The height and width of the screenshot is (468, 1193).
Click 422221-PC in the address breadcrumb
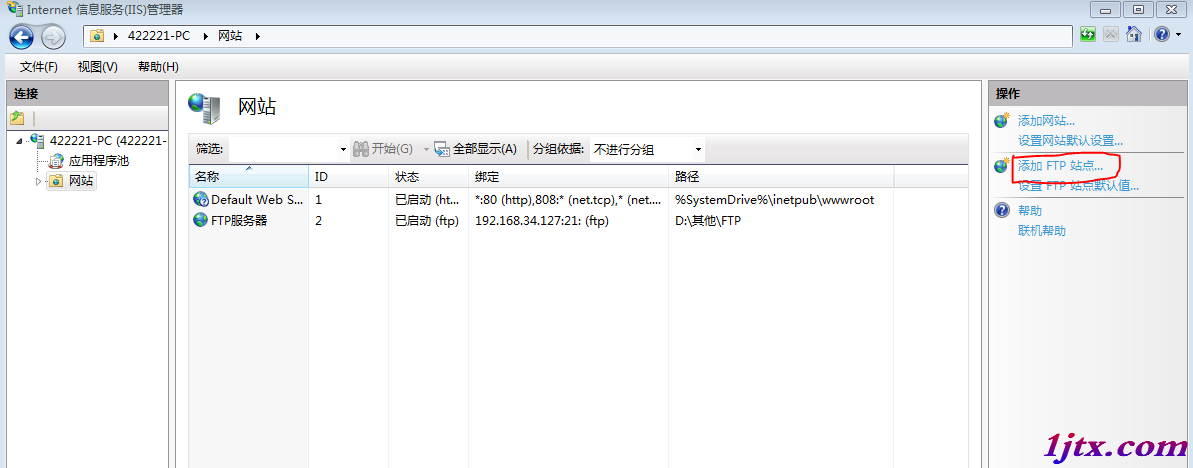point(157,36)
